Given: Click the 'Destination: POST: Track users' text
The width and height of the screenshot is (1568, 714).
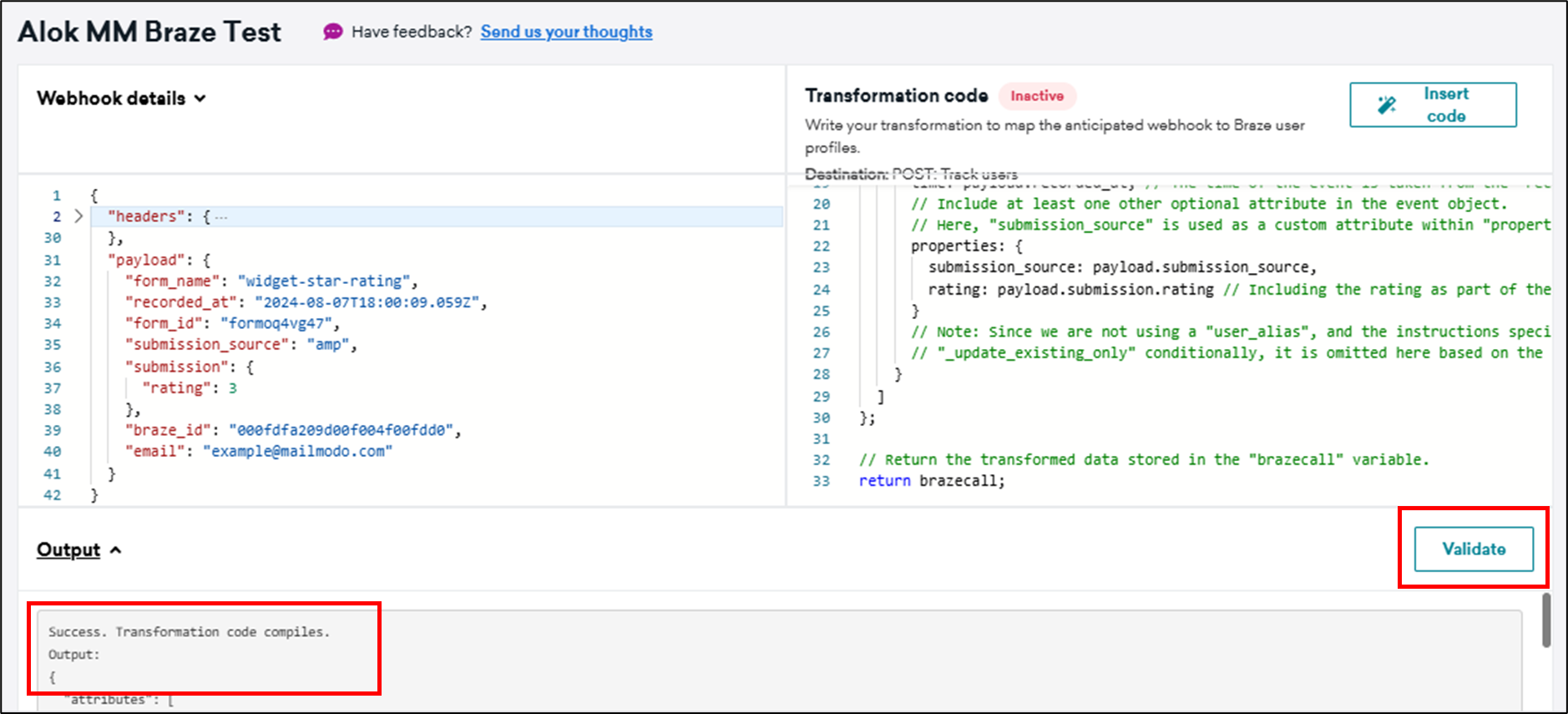Looking at the screenshot, I should (x=911, y=174).
